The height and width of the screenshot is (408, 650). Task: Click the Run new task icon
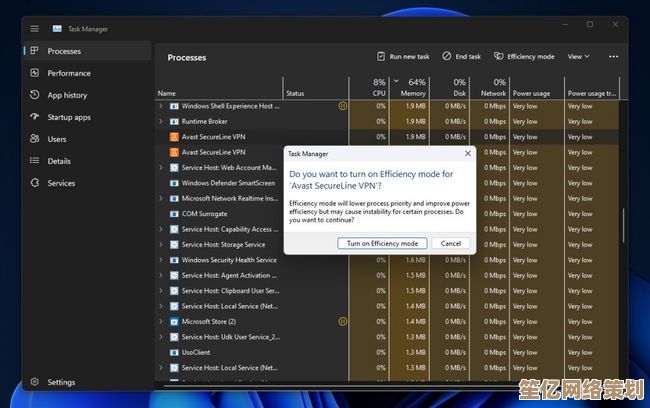381,56
